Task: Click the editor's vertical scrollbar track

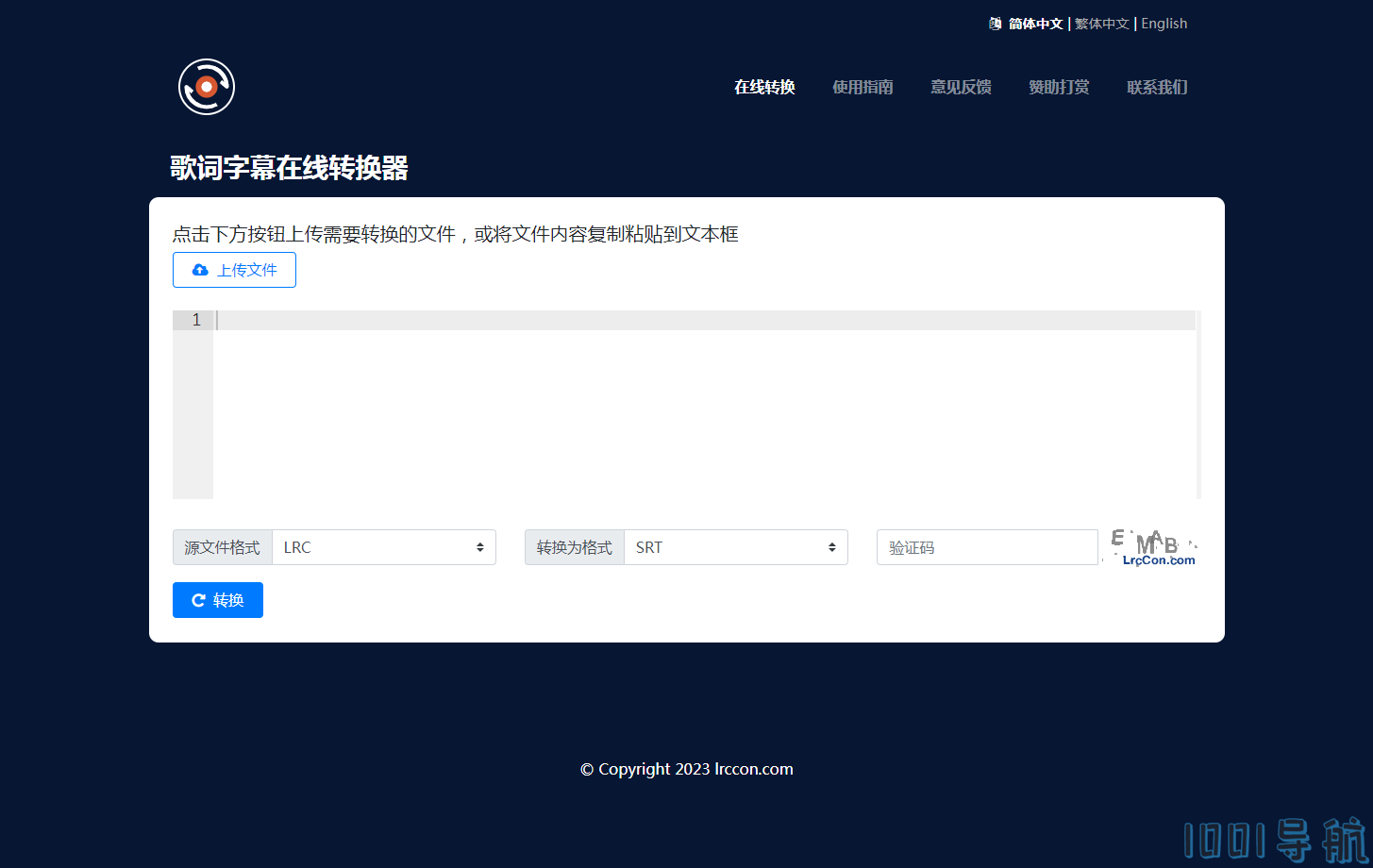Action: 1198,406
